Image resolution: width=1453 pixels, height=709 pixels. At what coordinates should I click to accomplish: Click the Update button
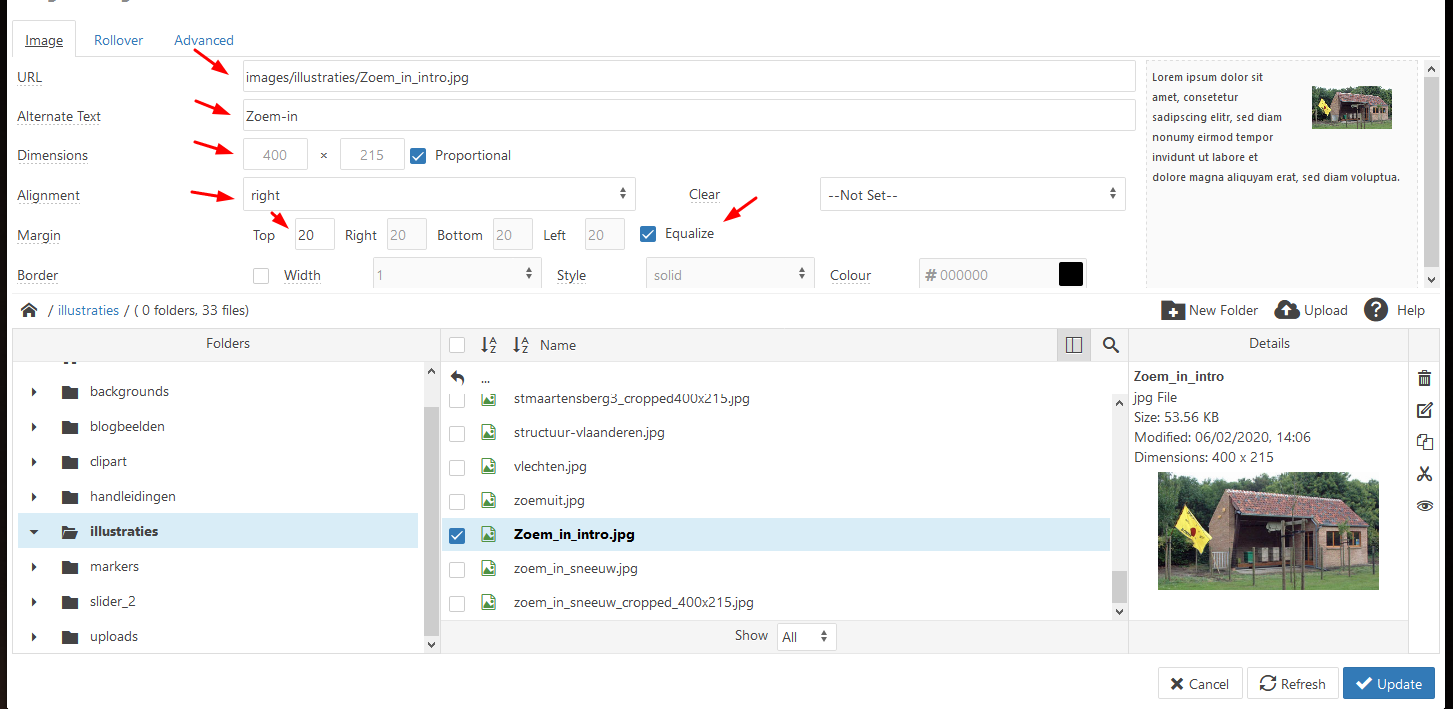(x=1388, y=684)
